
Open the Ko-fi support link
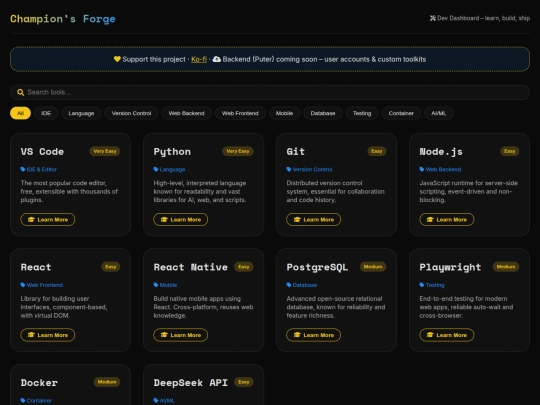(x=199, y=59)
